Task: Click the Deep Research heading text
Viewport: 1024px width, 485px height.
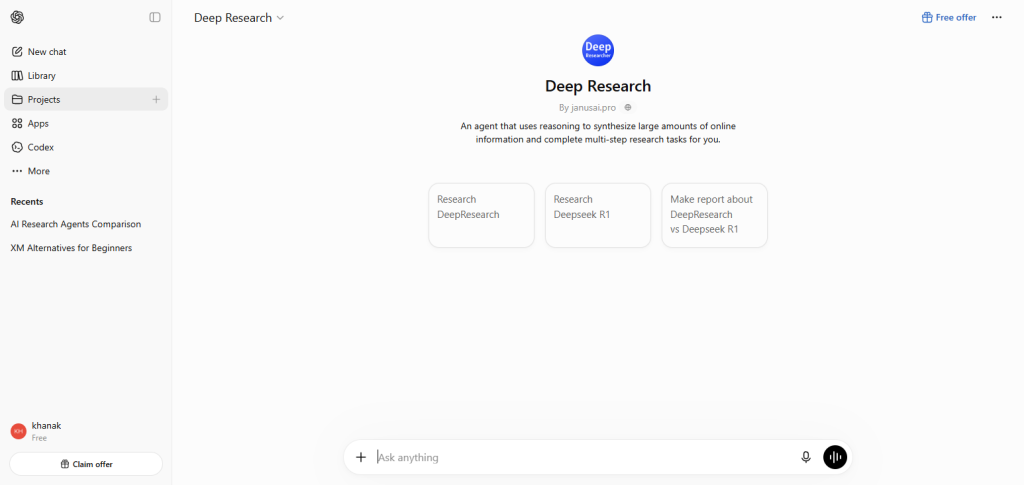Action: (598, 86)
